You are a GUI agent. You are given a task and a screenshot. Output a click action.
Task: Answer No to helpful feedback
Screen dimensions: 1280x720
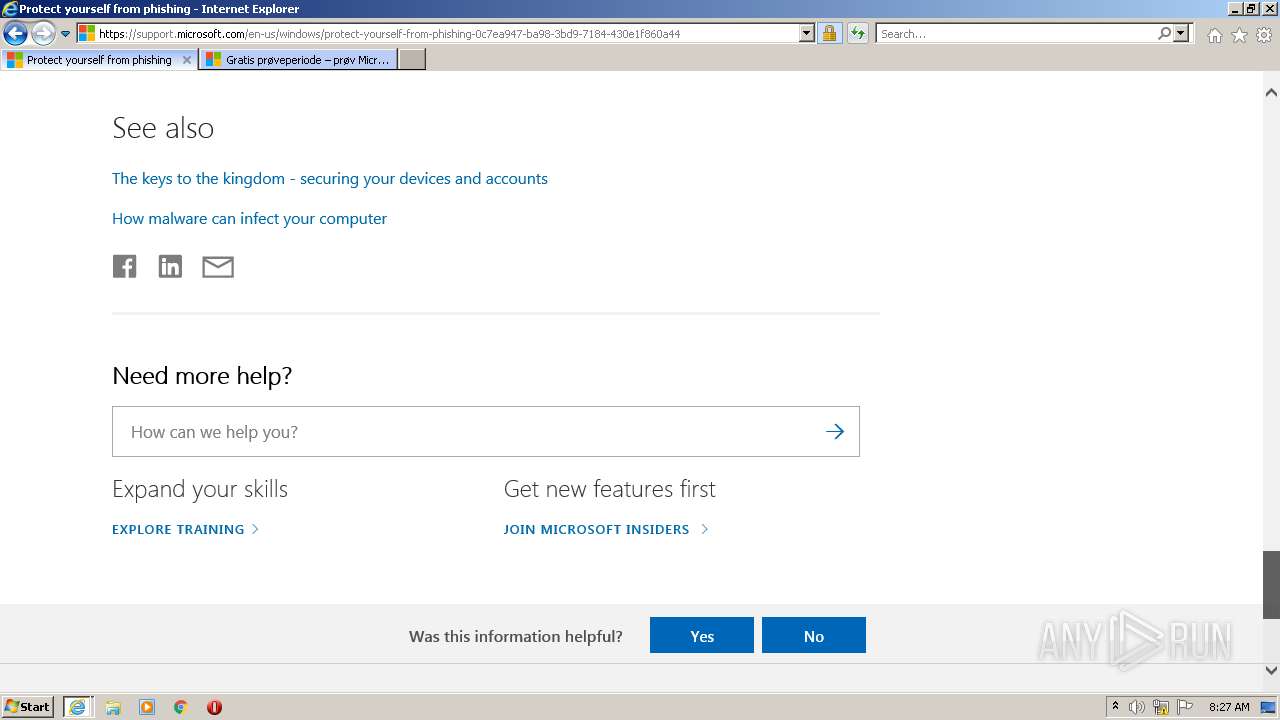coord(814,635)
